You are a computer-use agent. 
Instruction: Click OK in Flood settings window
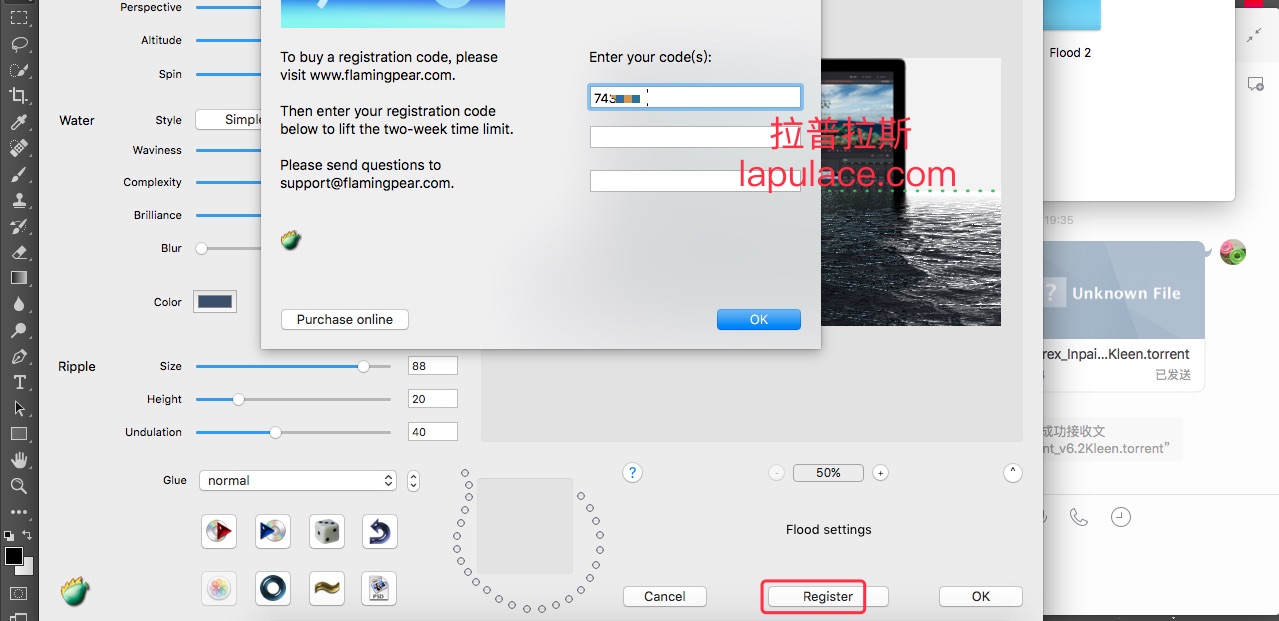[981, 597]
